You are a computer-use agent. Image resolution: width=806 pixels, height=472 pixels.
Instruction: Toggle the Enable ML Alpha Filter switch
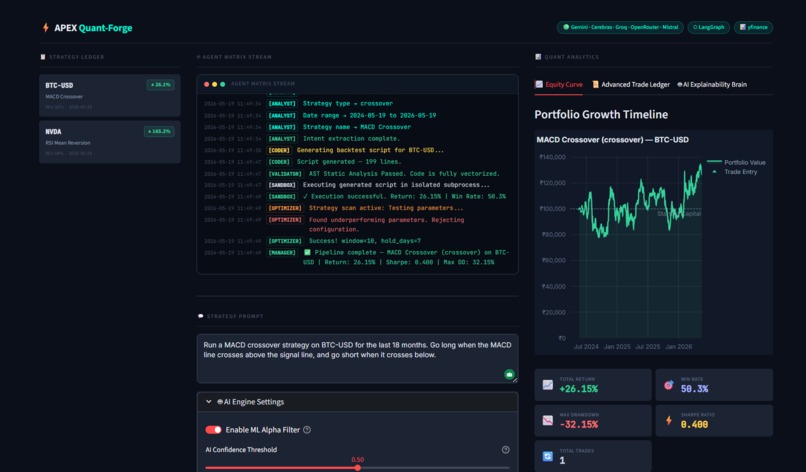(213, 430)
